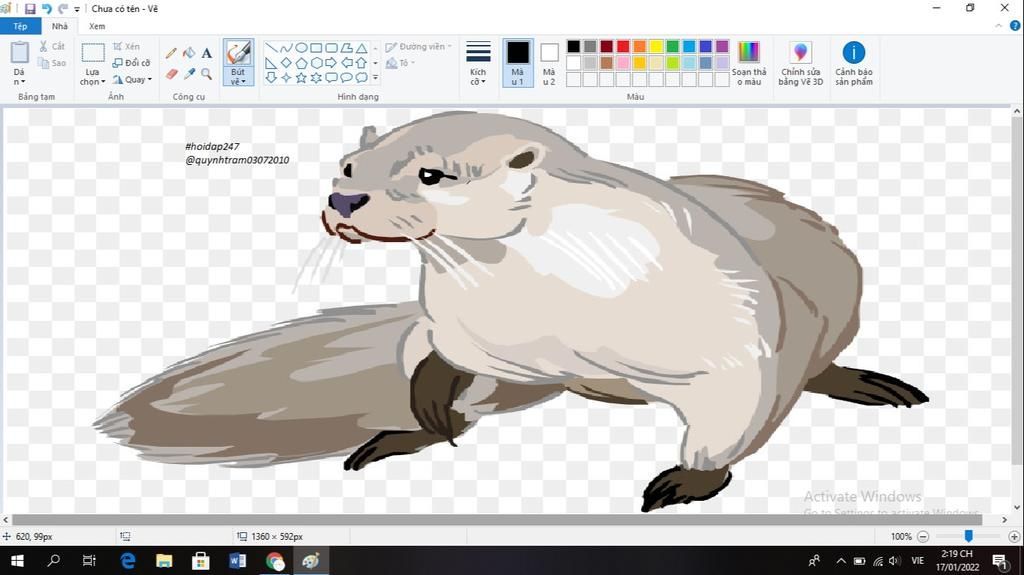Activate Màu 2 background color box
1024x575 pixels.
549,63
